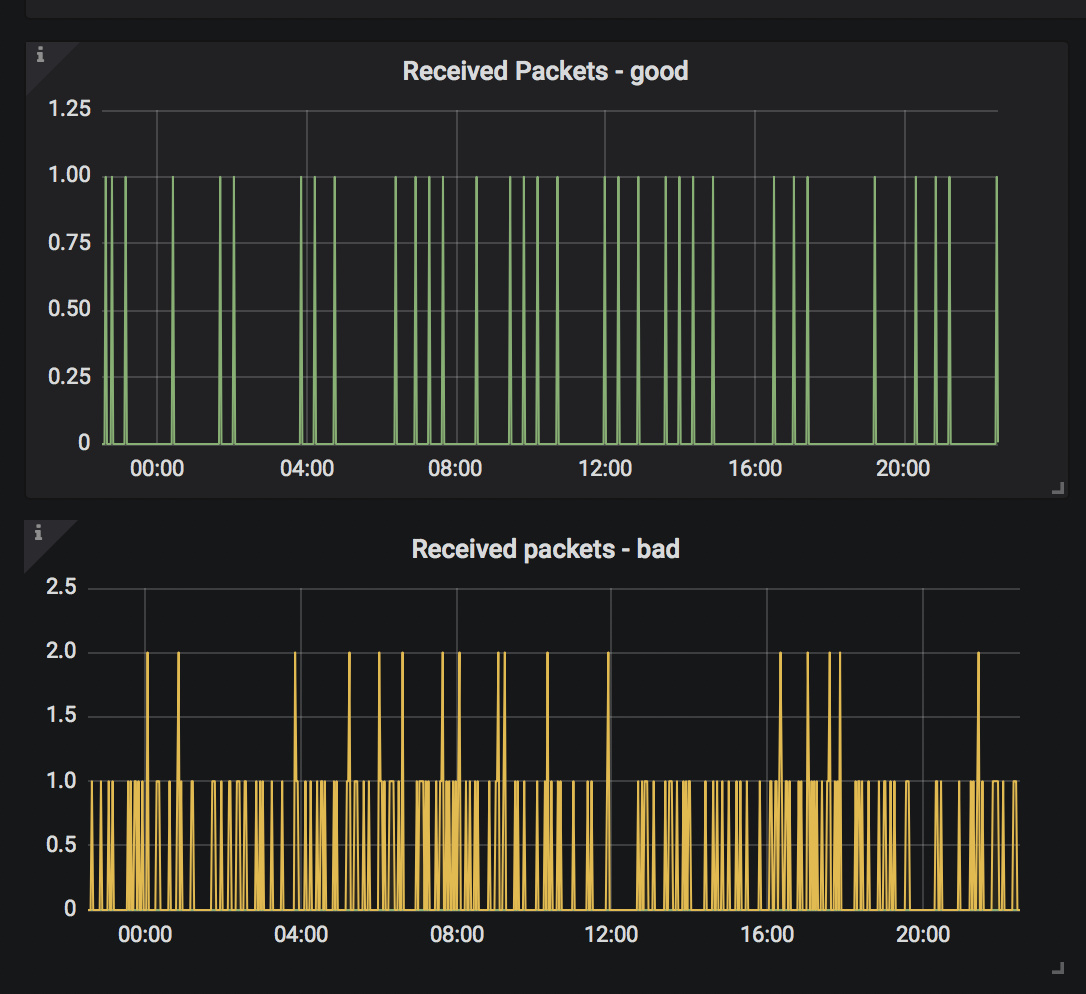Image resolution: width=1086 pixels, height=994 pixels.
Task: Click the 2.5 y-axis label in bad panel
Action: tap(62, 587)
